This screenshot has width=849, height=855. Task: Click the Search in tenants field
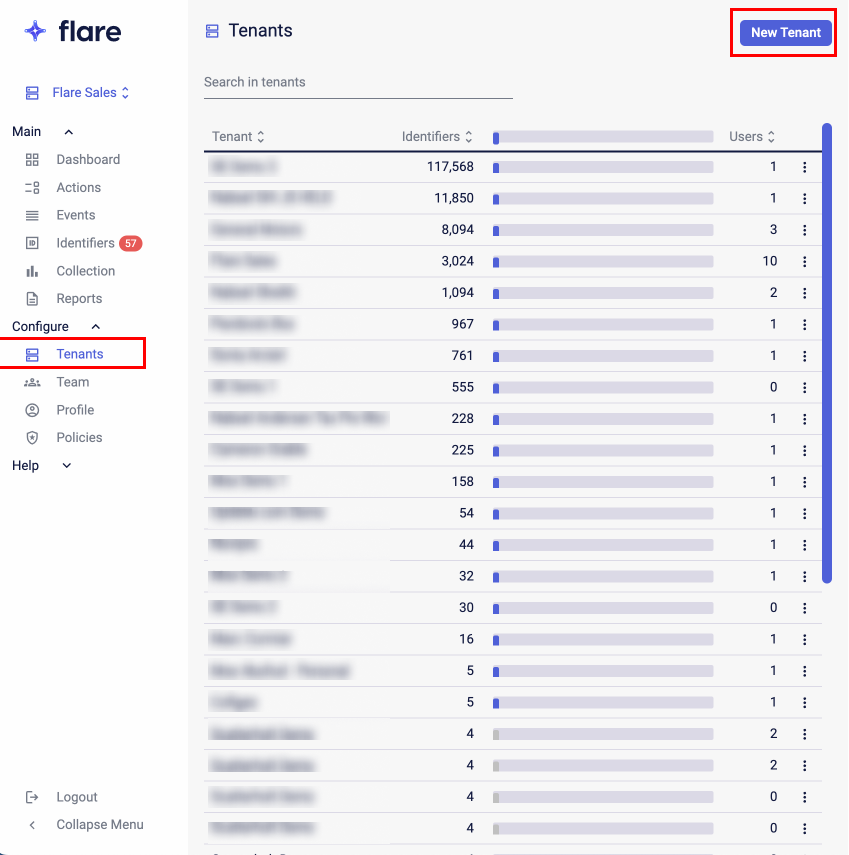point(357,82)
